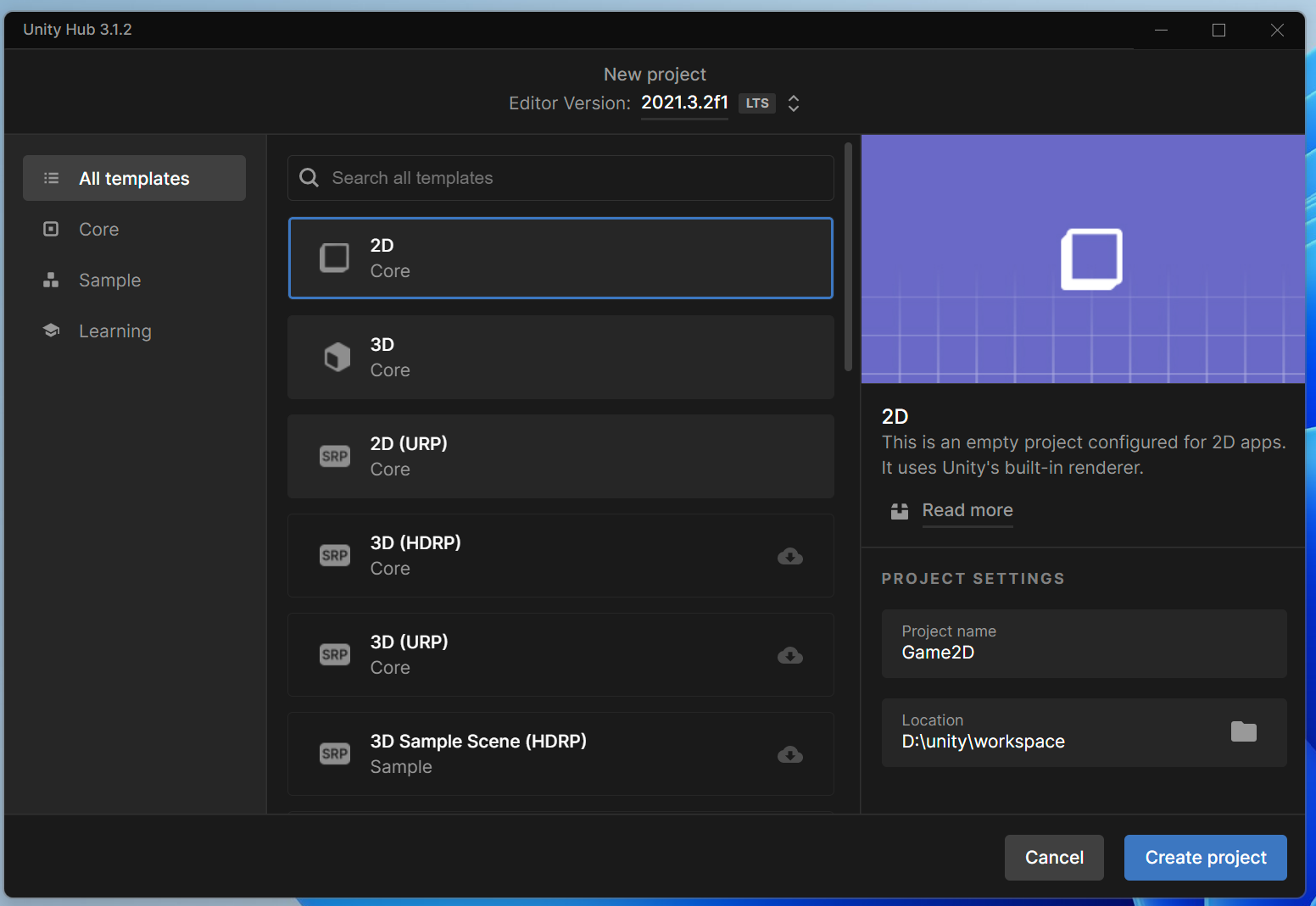Click the search magnifier icon
This screenshot has height=906, width=1316.
pos(309,177)
